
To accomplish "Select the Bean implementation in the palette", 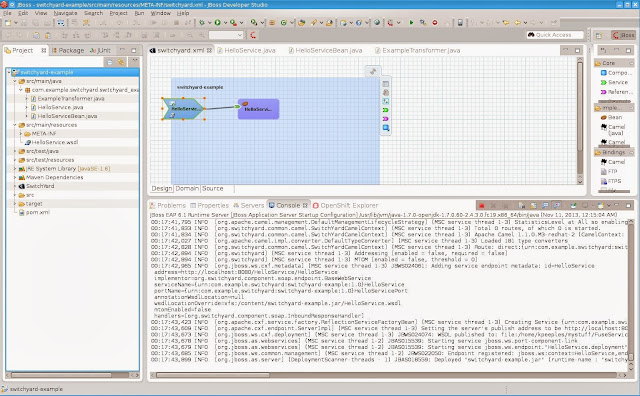I will click(611, 117).
